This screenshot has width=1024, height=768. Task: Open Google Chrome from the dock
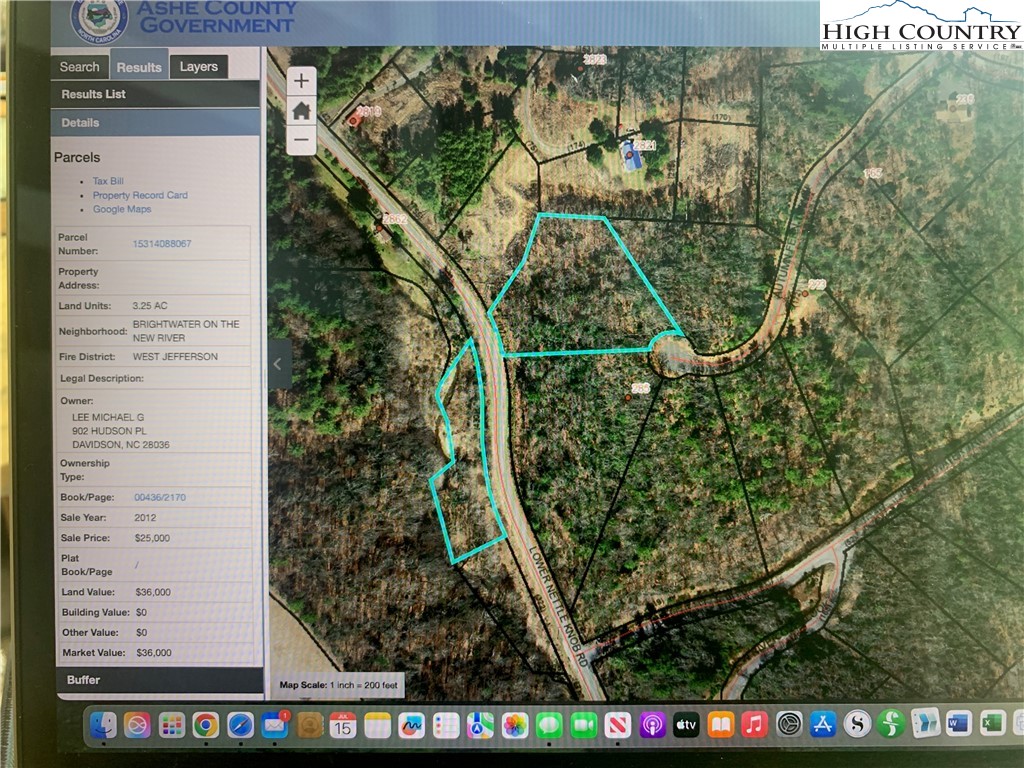(206, 725)
